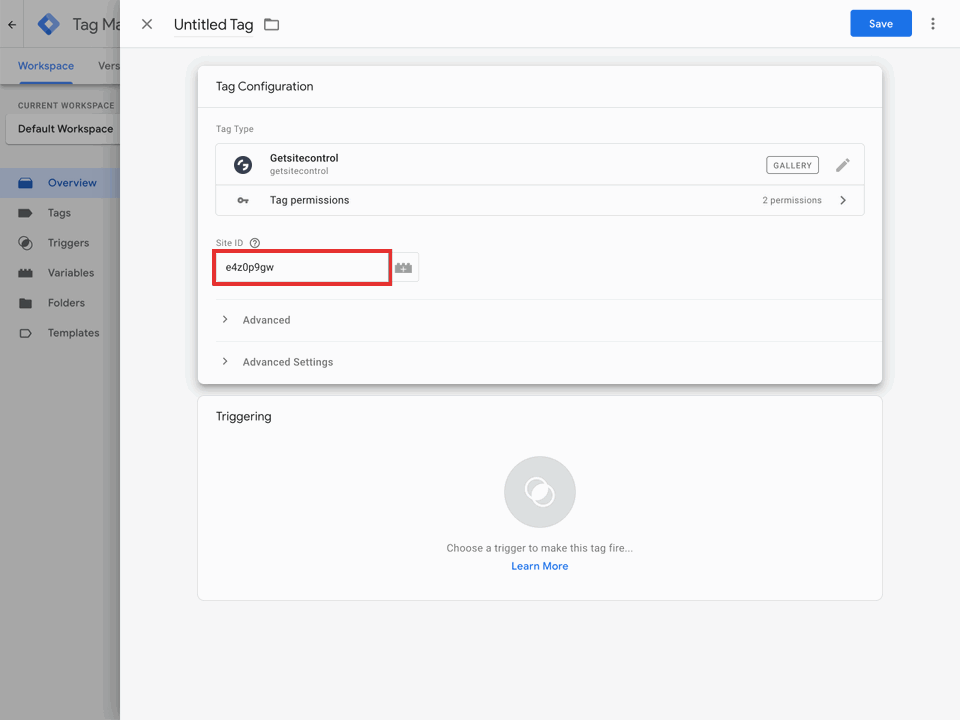Viewport: 960px width, 720px height.
Task: Click the Learn More link under Triggering
Action: tap(539, 565)
